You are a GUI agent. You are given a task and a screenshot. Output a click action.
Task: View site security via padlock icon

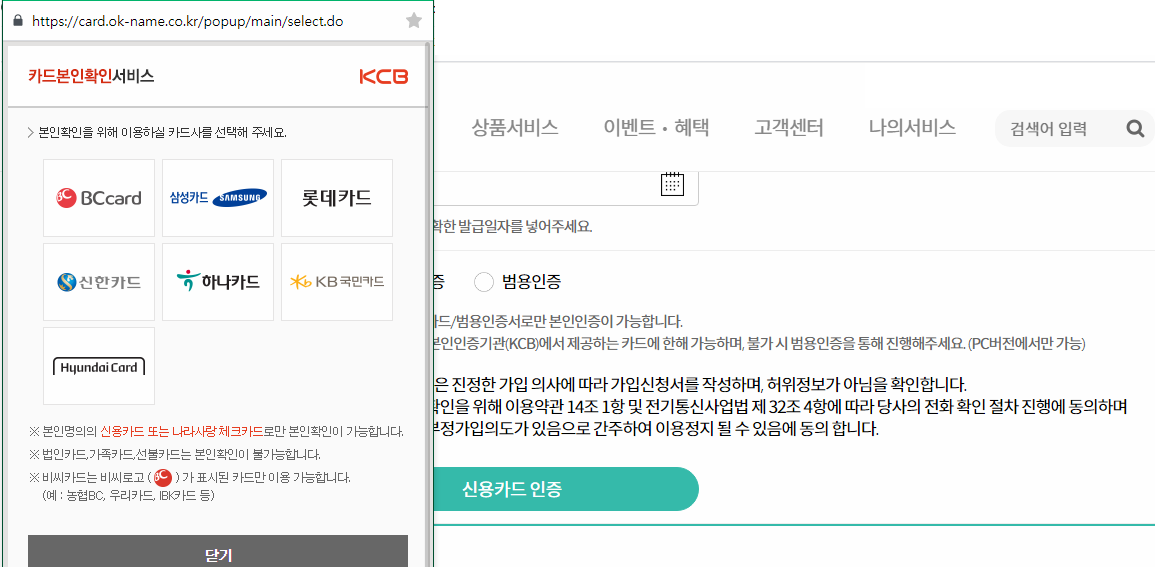point(18,21)
